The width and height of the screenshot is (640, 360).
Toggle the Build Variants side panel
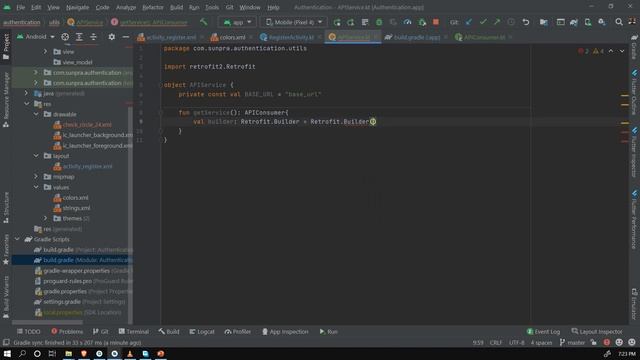pos(6,297)
